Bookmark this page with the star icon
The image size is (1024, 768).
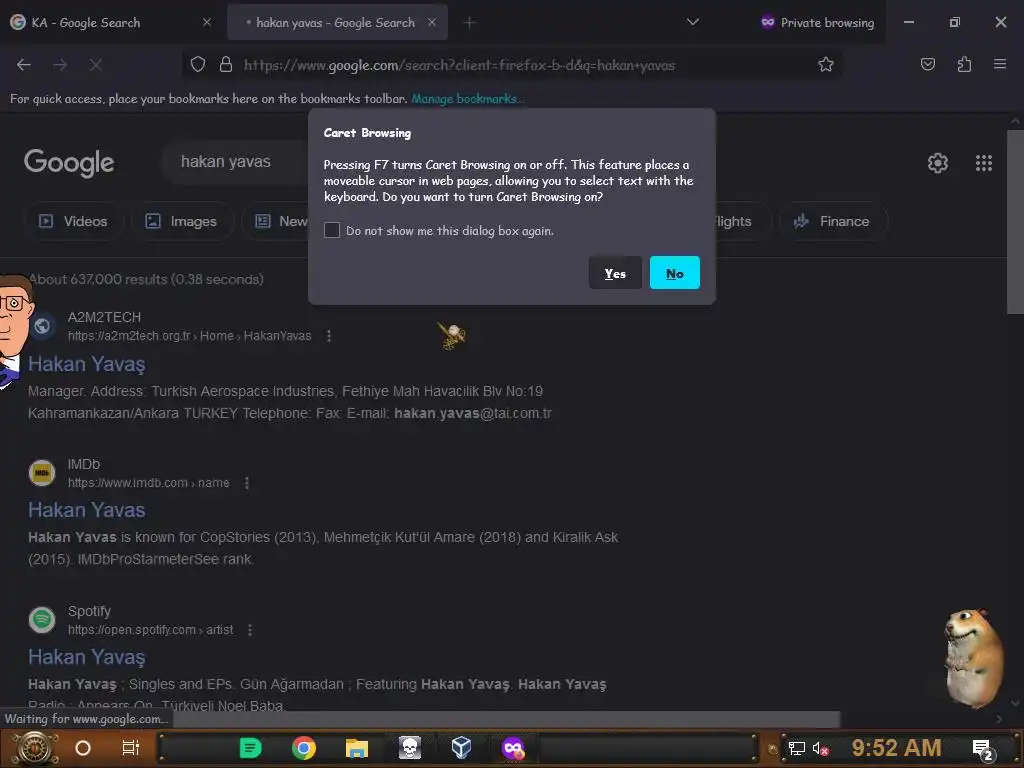825,64
